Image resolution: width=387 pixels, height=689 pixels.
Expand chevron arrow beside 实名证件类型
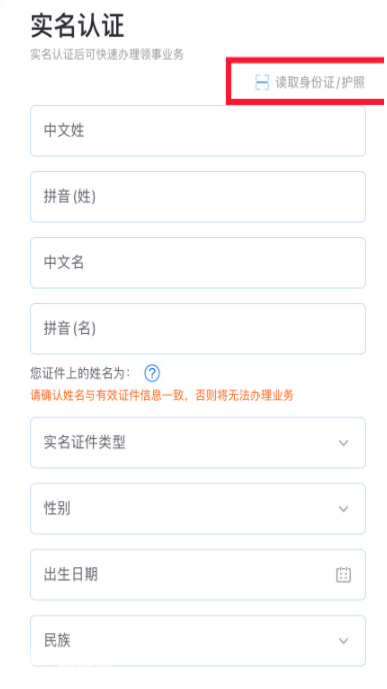344,443
